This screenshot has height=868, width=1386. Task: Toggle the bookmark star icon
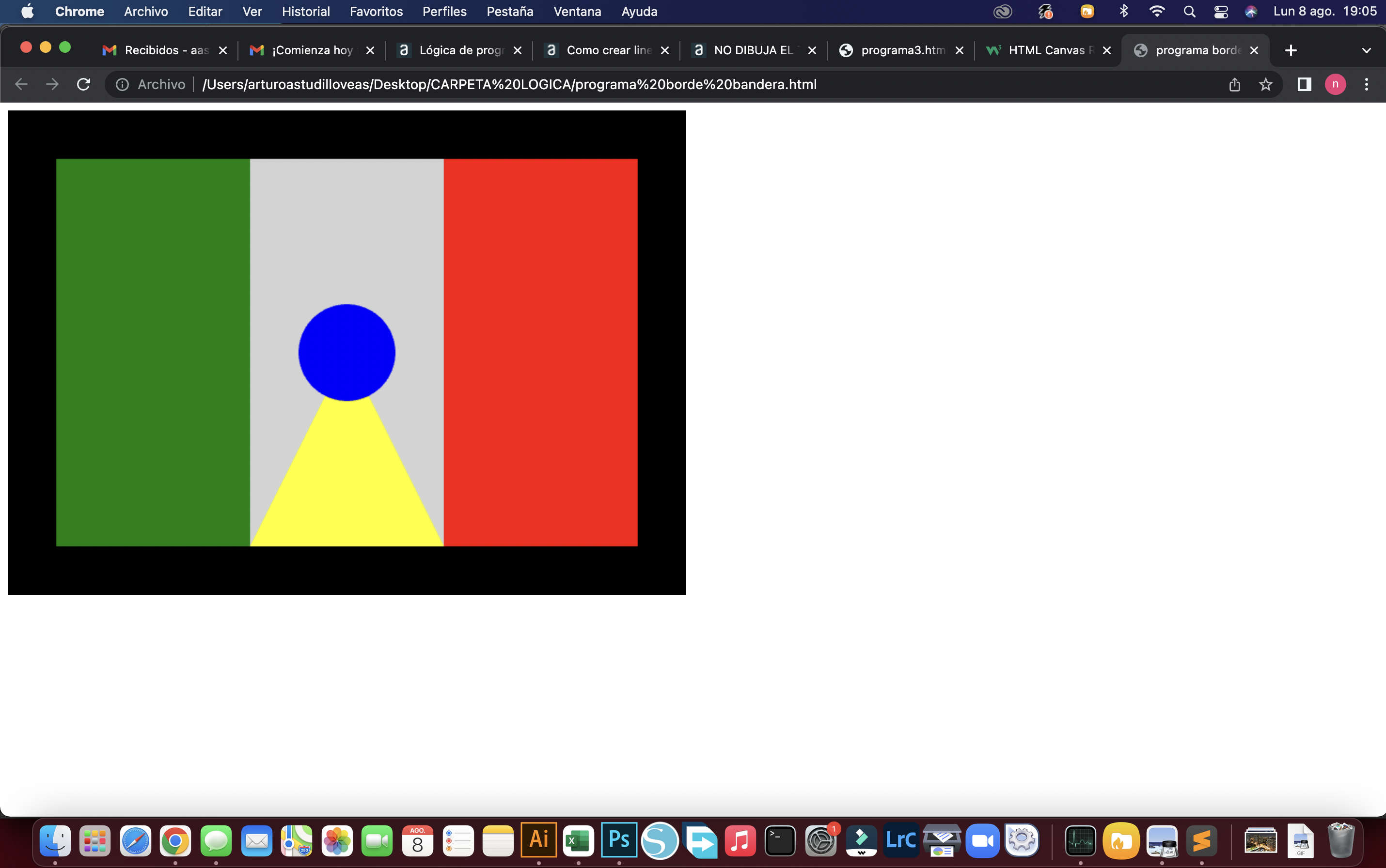coord(1264,85)
